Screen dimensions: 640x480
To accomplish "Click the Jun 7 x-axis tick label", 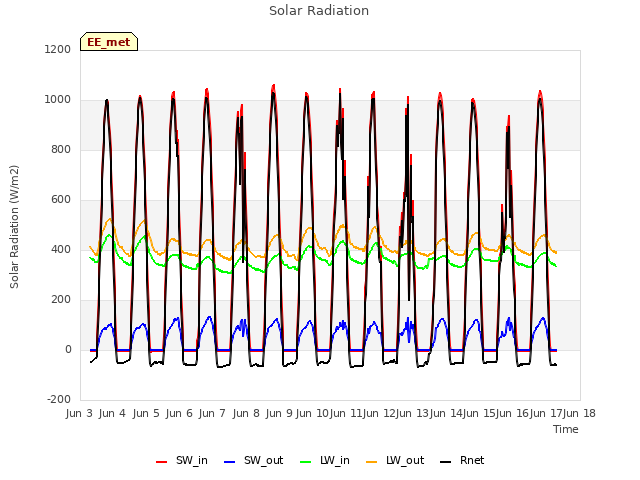I will coord(212,413).
